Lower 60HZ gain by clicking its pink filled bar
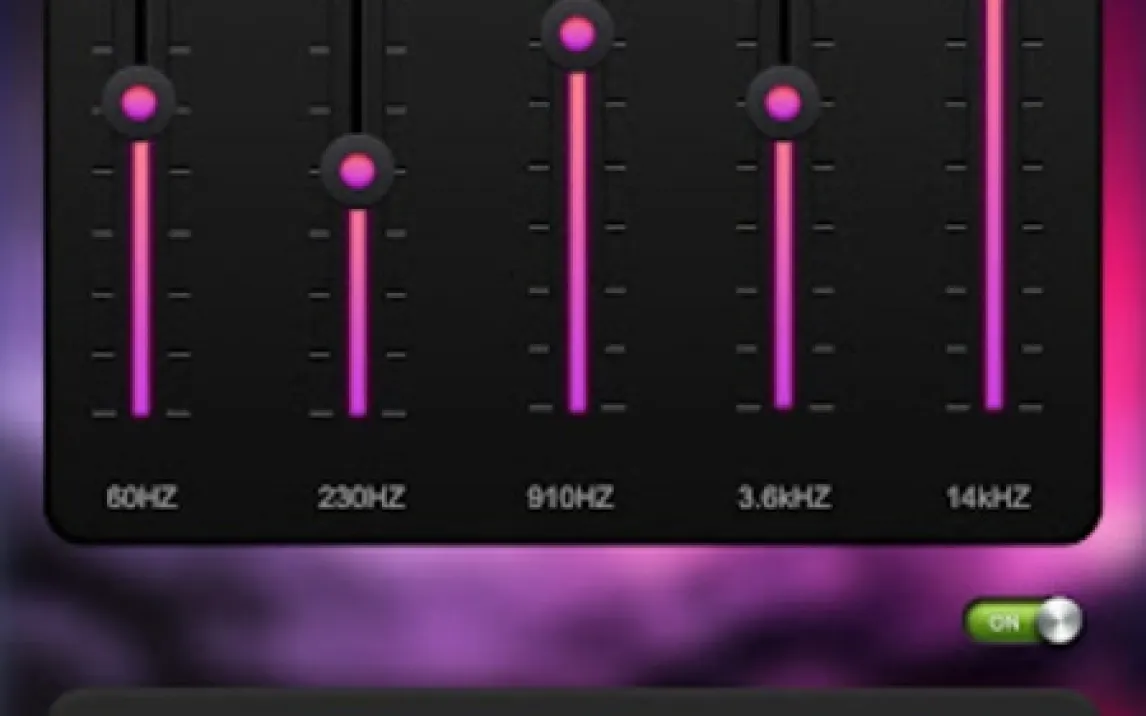 click(x=140, y=279)
